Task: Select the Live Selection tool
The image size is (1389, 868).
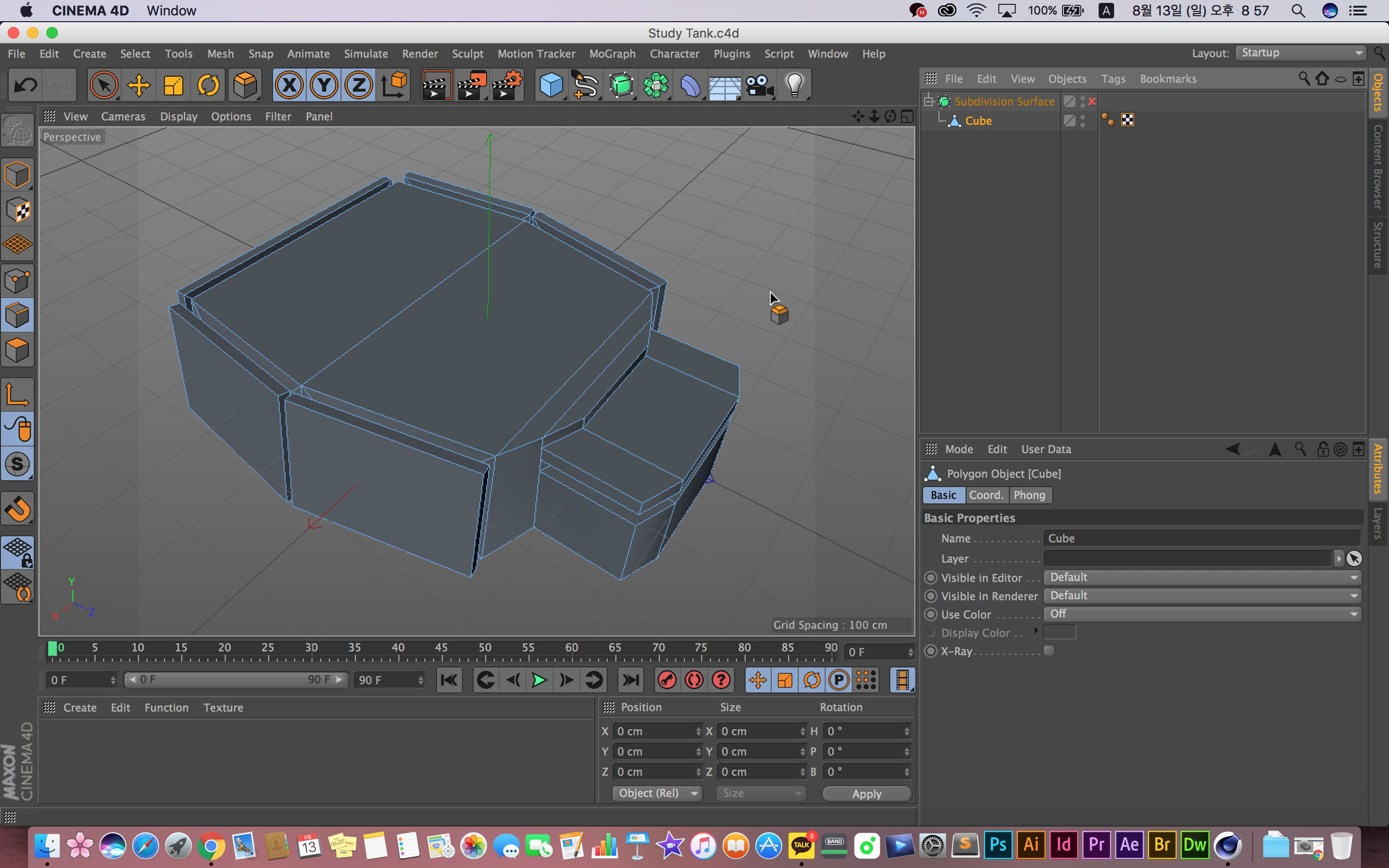Action: [104, 85]
